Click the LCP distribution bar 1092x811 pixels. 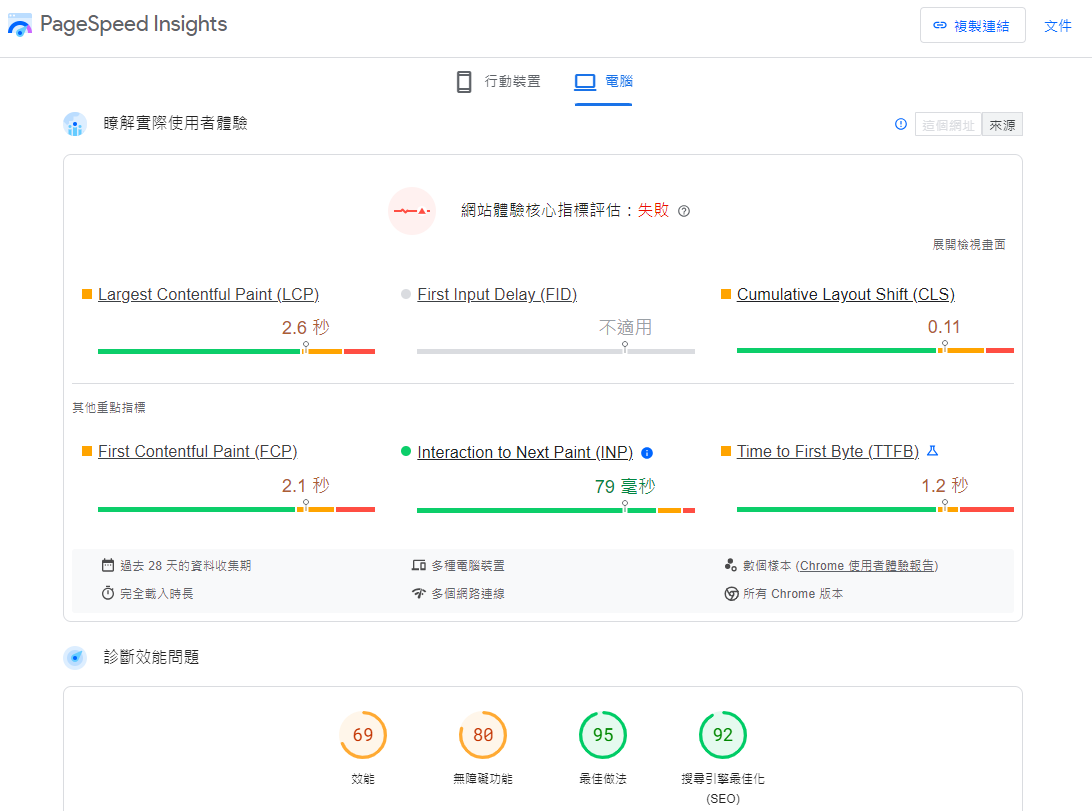236,351
